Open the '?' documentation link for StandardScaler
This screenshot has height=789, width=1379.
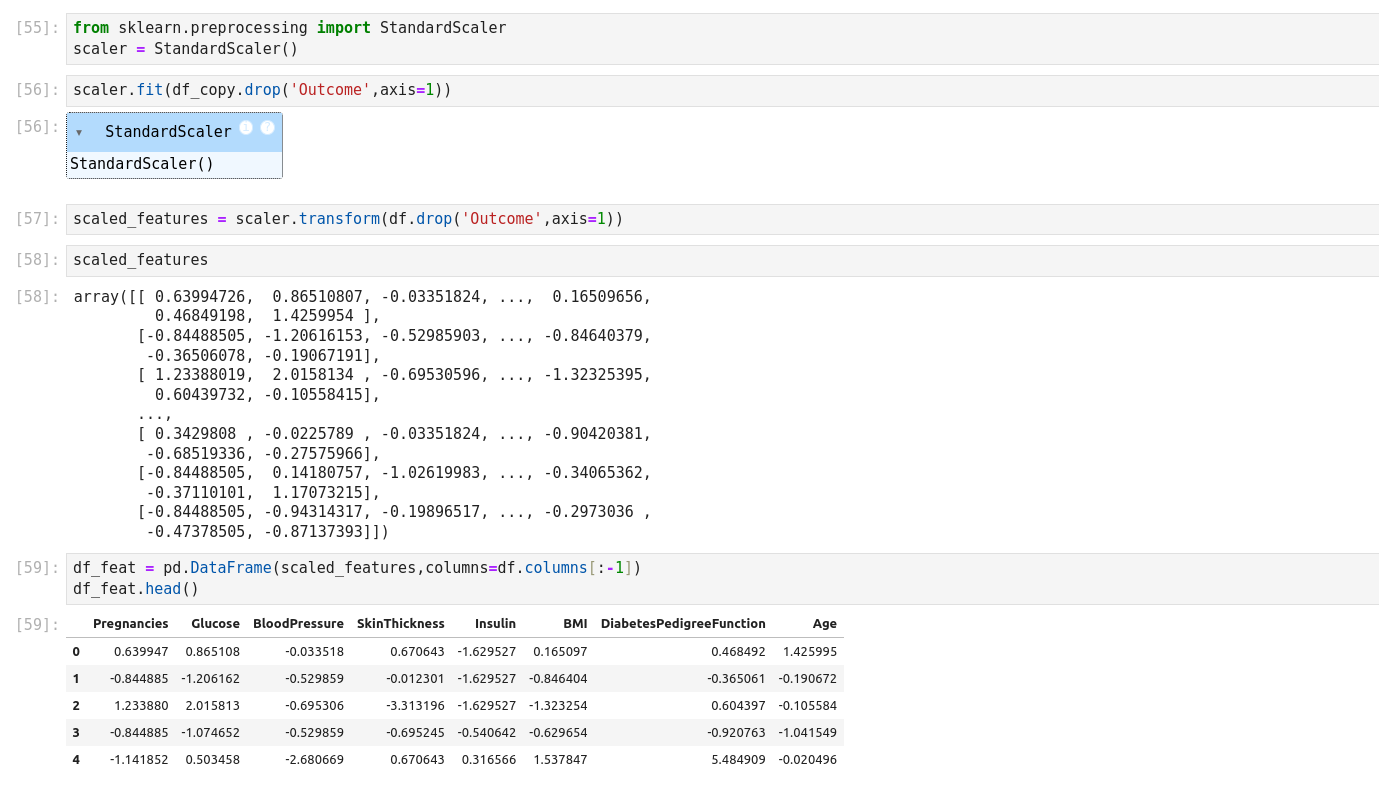pos(268,128)
